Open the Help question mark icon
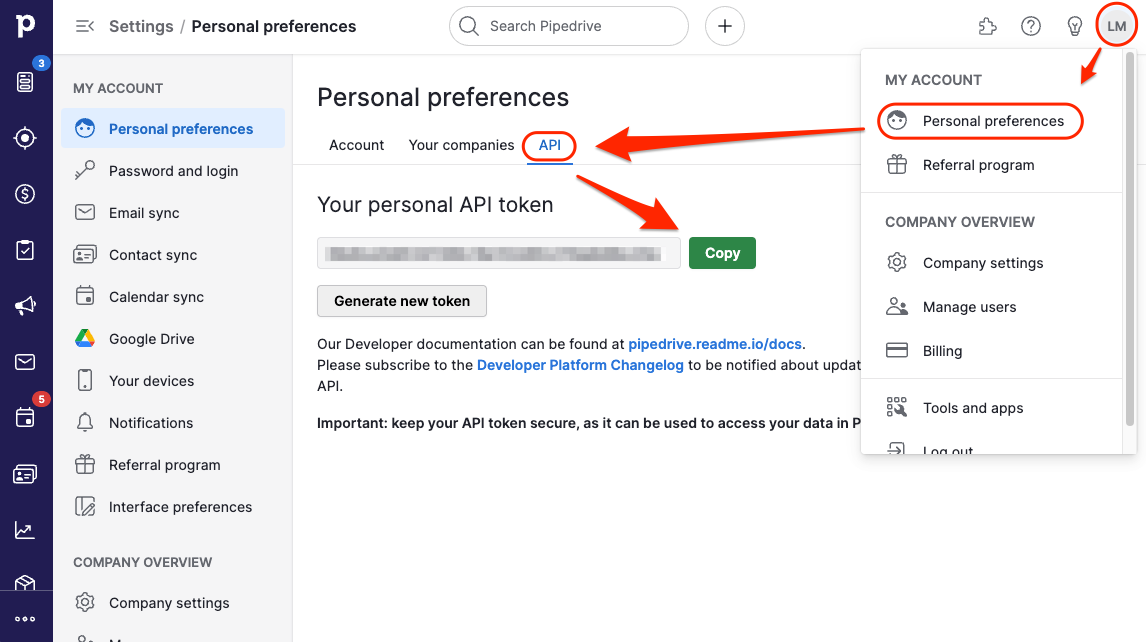 1031,26
